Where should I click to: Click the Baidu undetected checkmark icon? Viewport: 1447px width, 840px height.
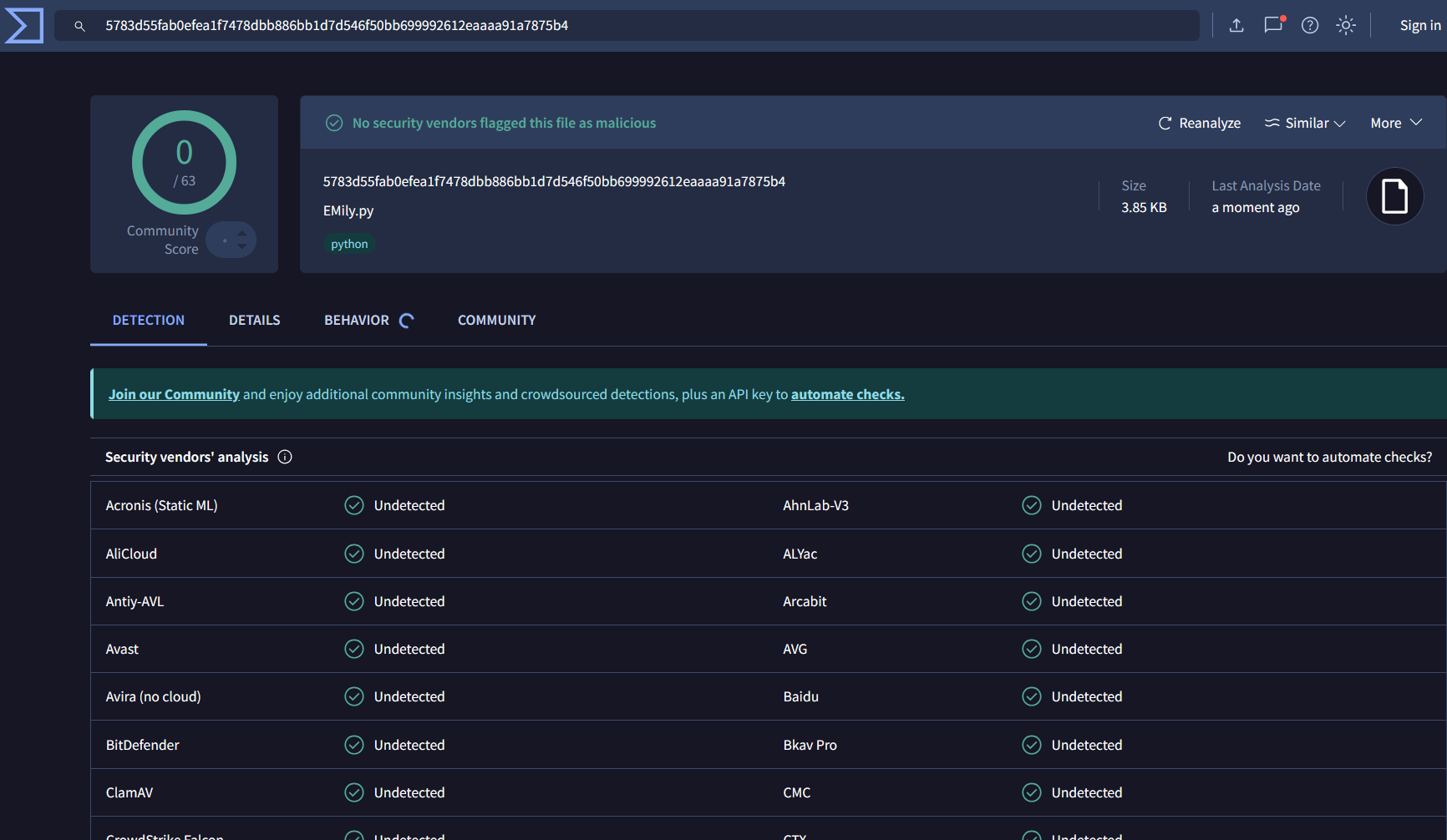(x=1032, y=696)
